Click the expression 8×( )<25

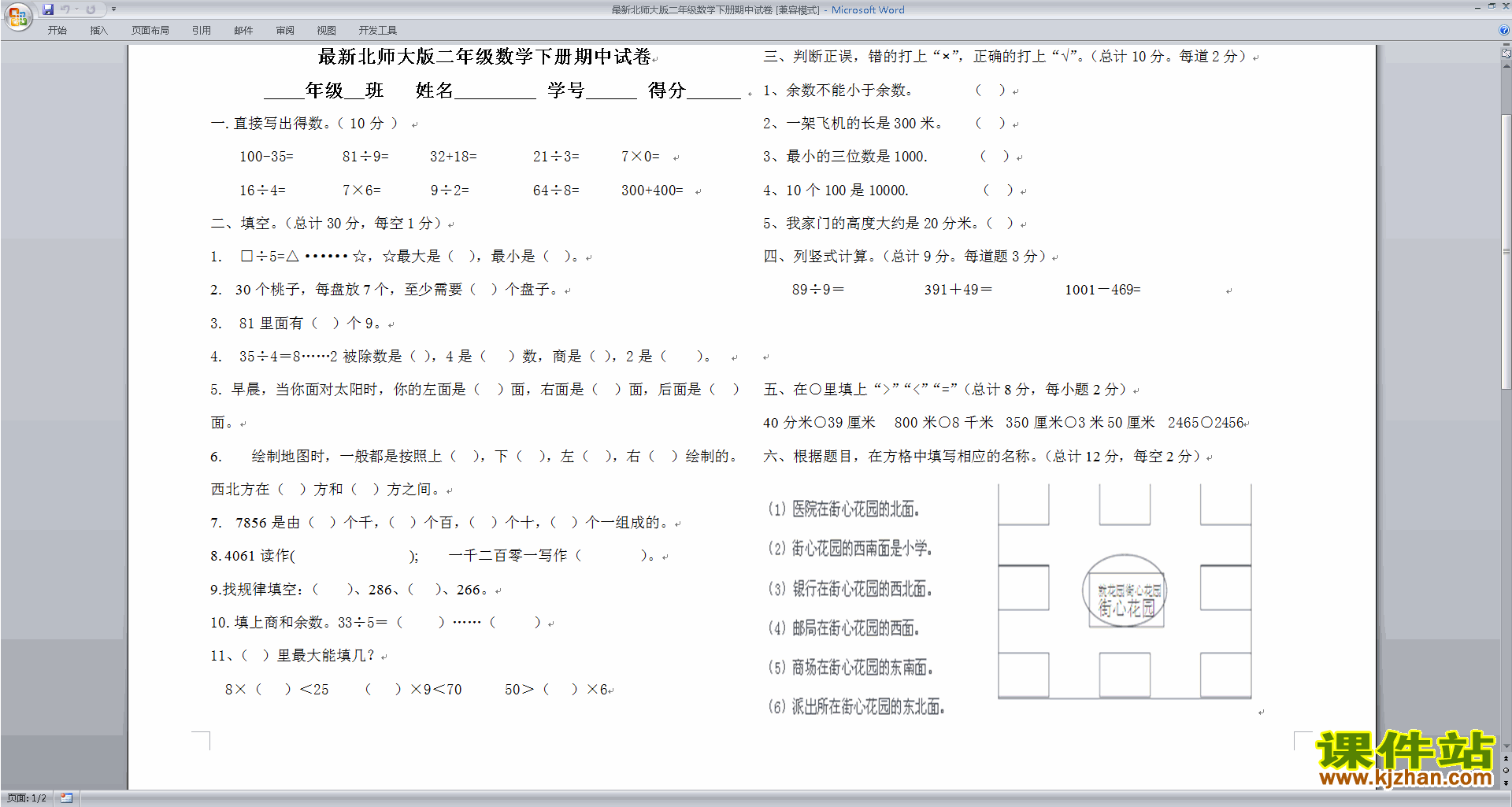[277, 690]
